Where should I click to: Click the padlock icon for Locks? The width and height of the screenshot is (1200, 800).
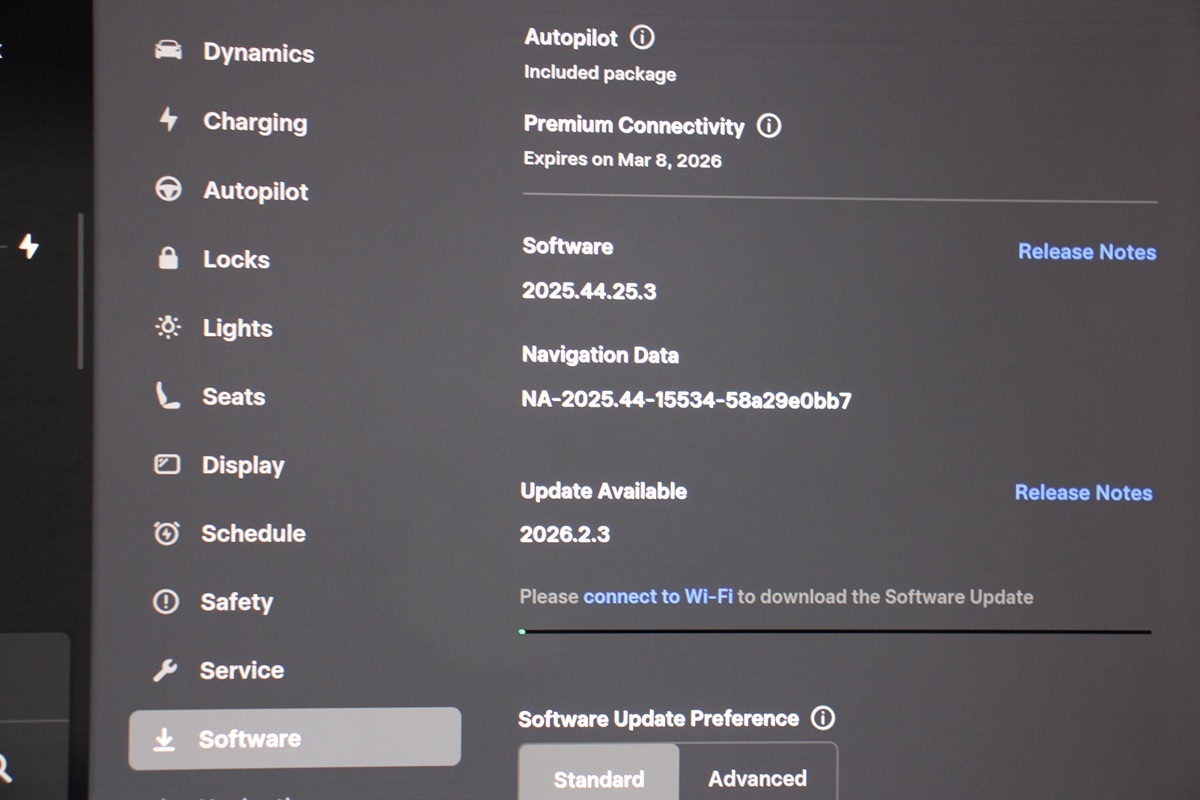(168, 258)
